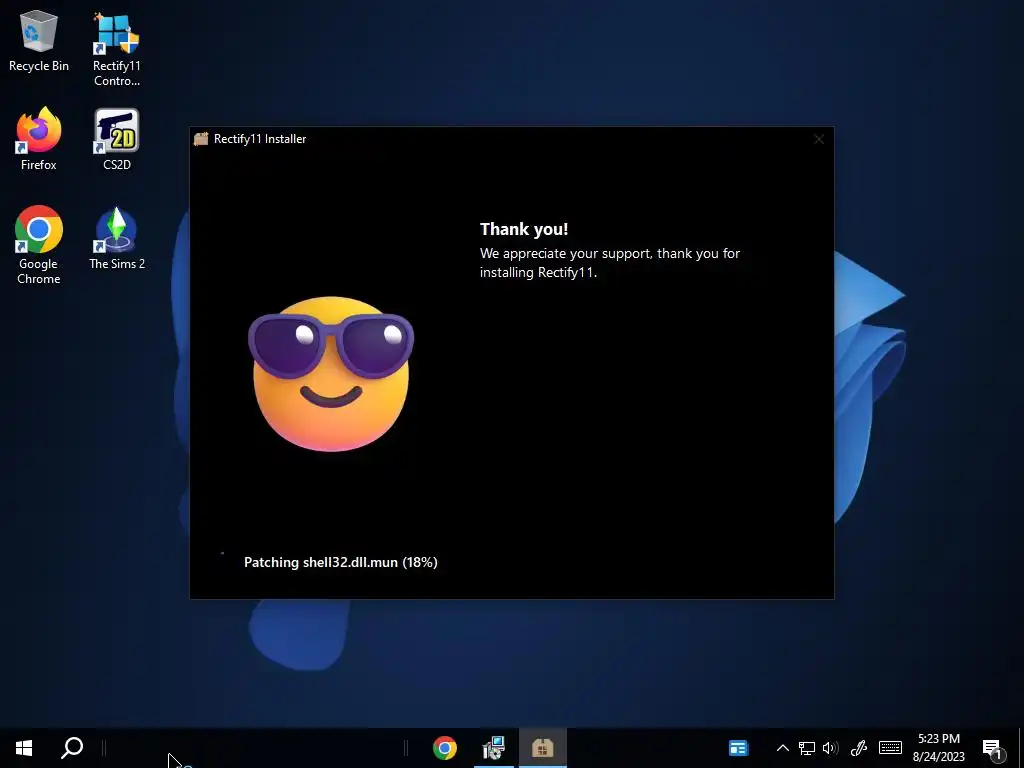Screen dimensions: 1024x768
Task: Open Chrome from the taskbar
Action: [x=445, y=748]
